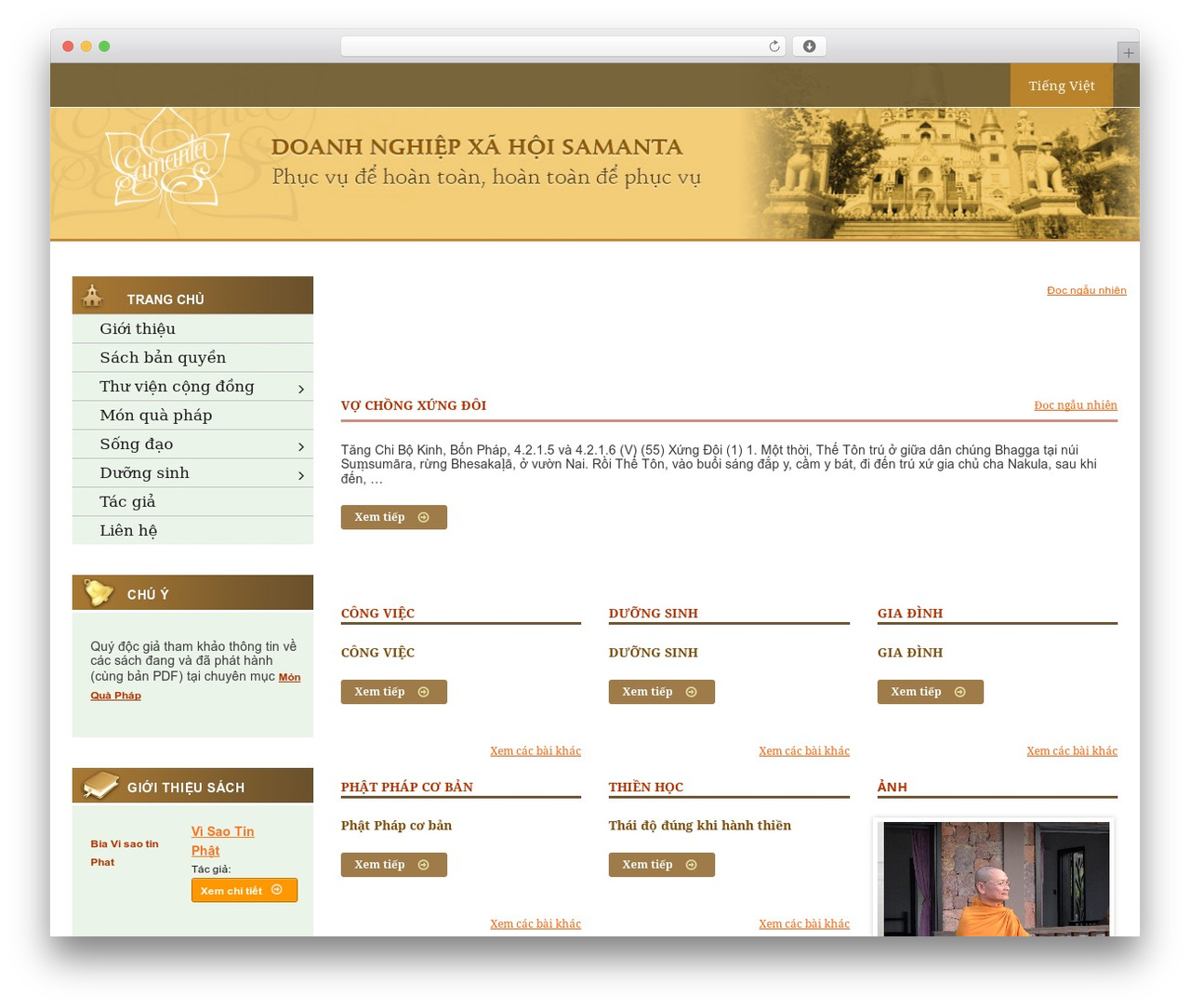Open the Vợ Chồng Xứng Đôi article title
The image size is (1190, 1008).
tap(414, 405)
